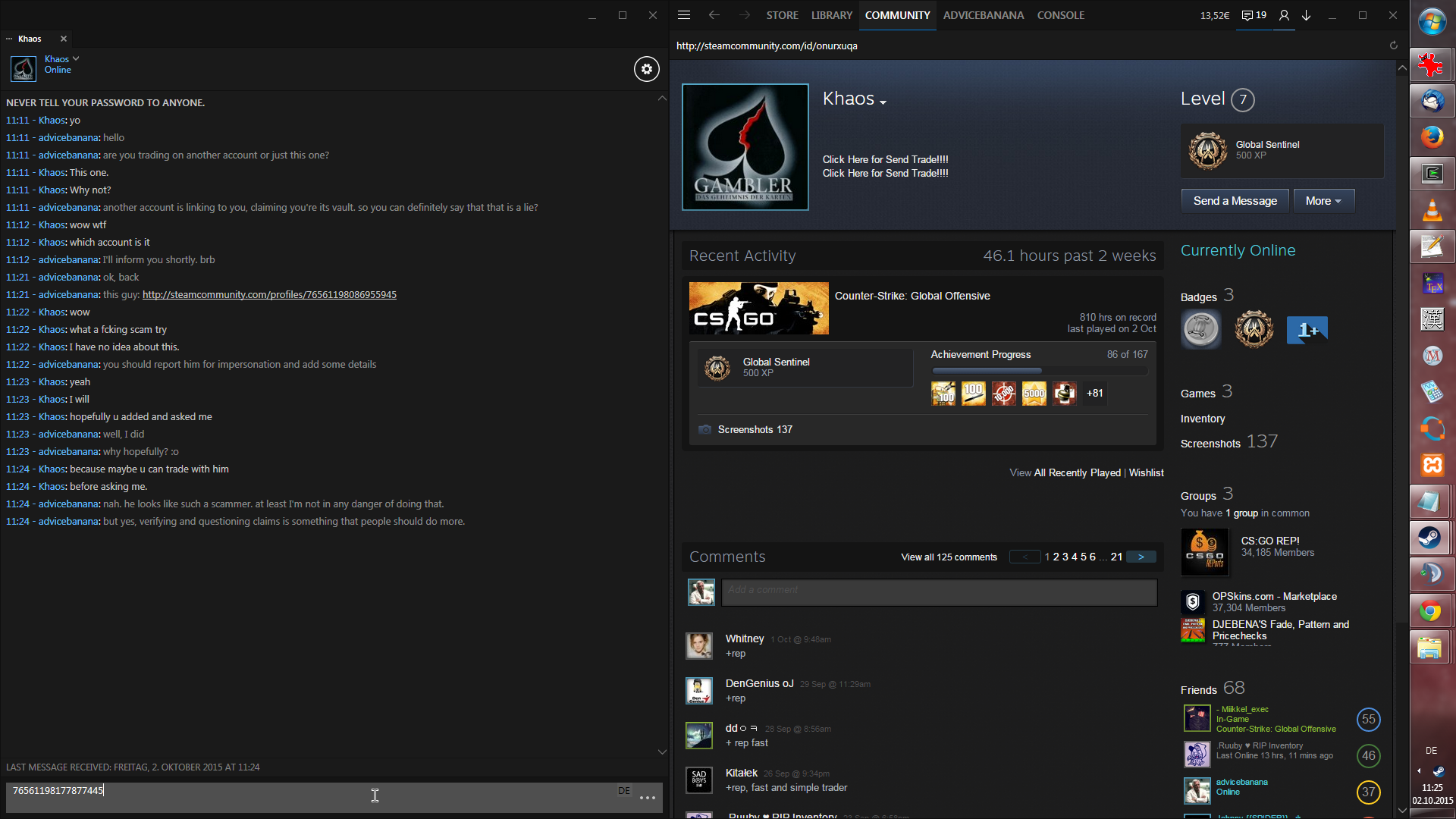Image resolution: width=1456 pixels, height=819 pixels.
Task: Click the Add a comment field
Action: point(939,591)
